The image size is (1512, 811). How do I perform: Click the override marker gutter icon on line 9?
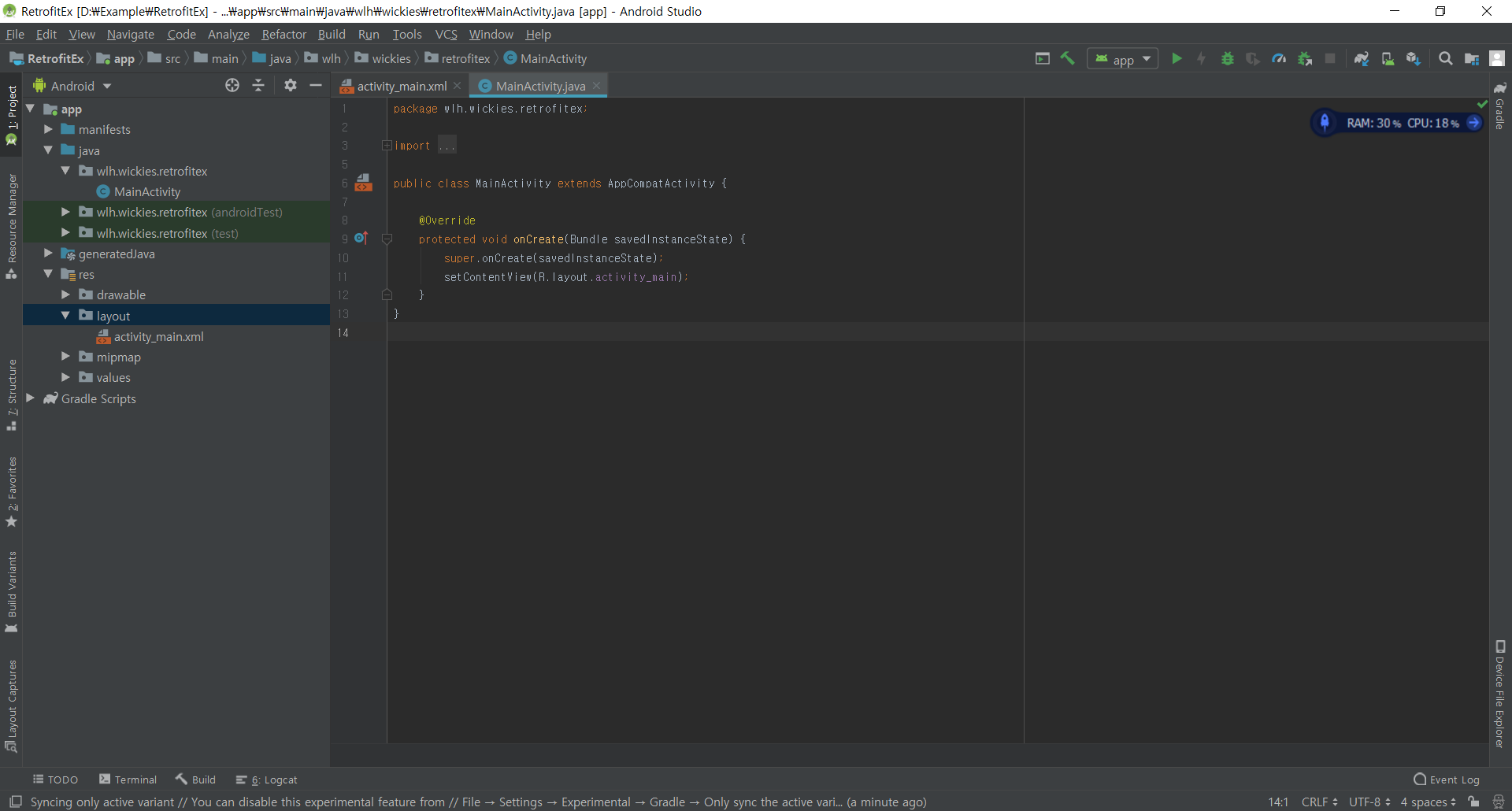361,238
